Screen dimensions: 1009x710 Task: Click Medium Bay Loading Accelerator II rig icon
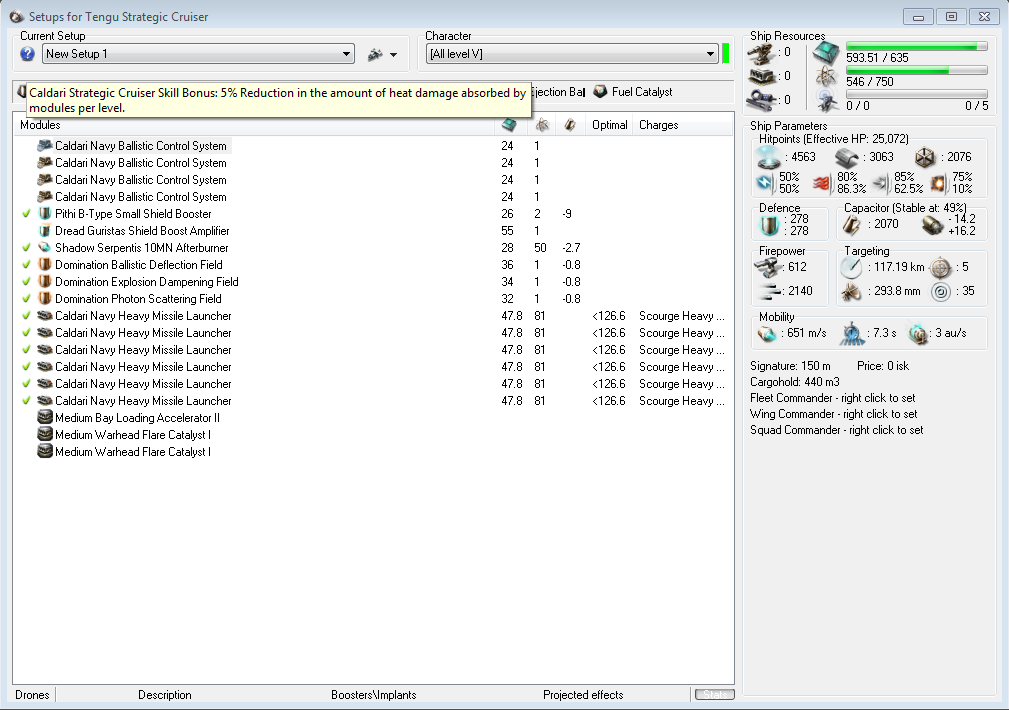coord(44,418)
